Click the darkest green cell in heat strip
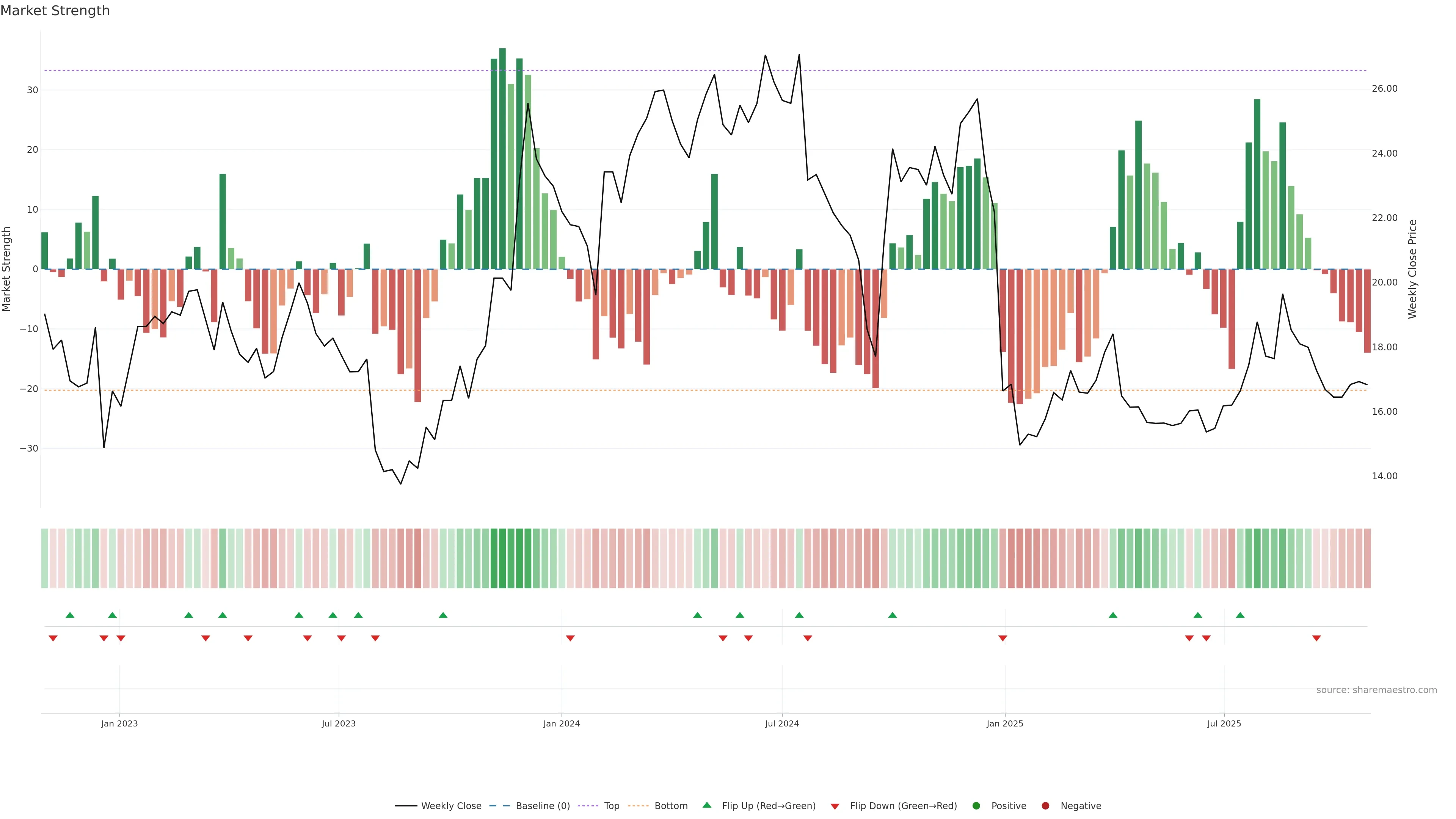 (x=502, y=558)
